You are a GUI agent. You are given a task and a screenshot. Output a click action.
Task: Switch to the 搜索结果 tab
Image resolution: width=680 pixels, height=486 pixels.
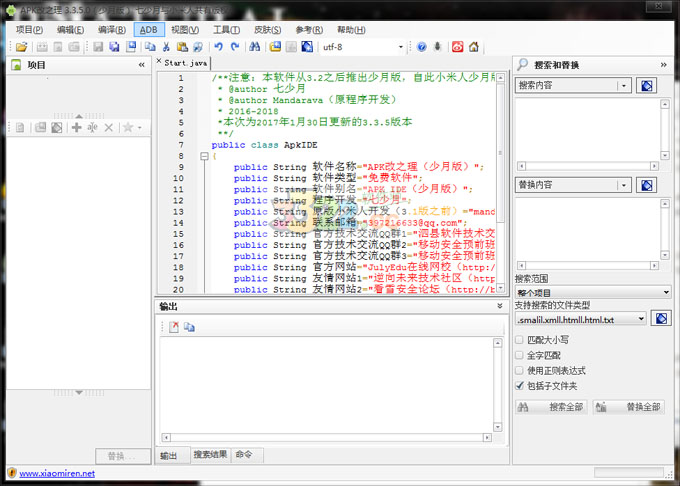point(210,455)
